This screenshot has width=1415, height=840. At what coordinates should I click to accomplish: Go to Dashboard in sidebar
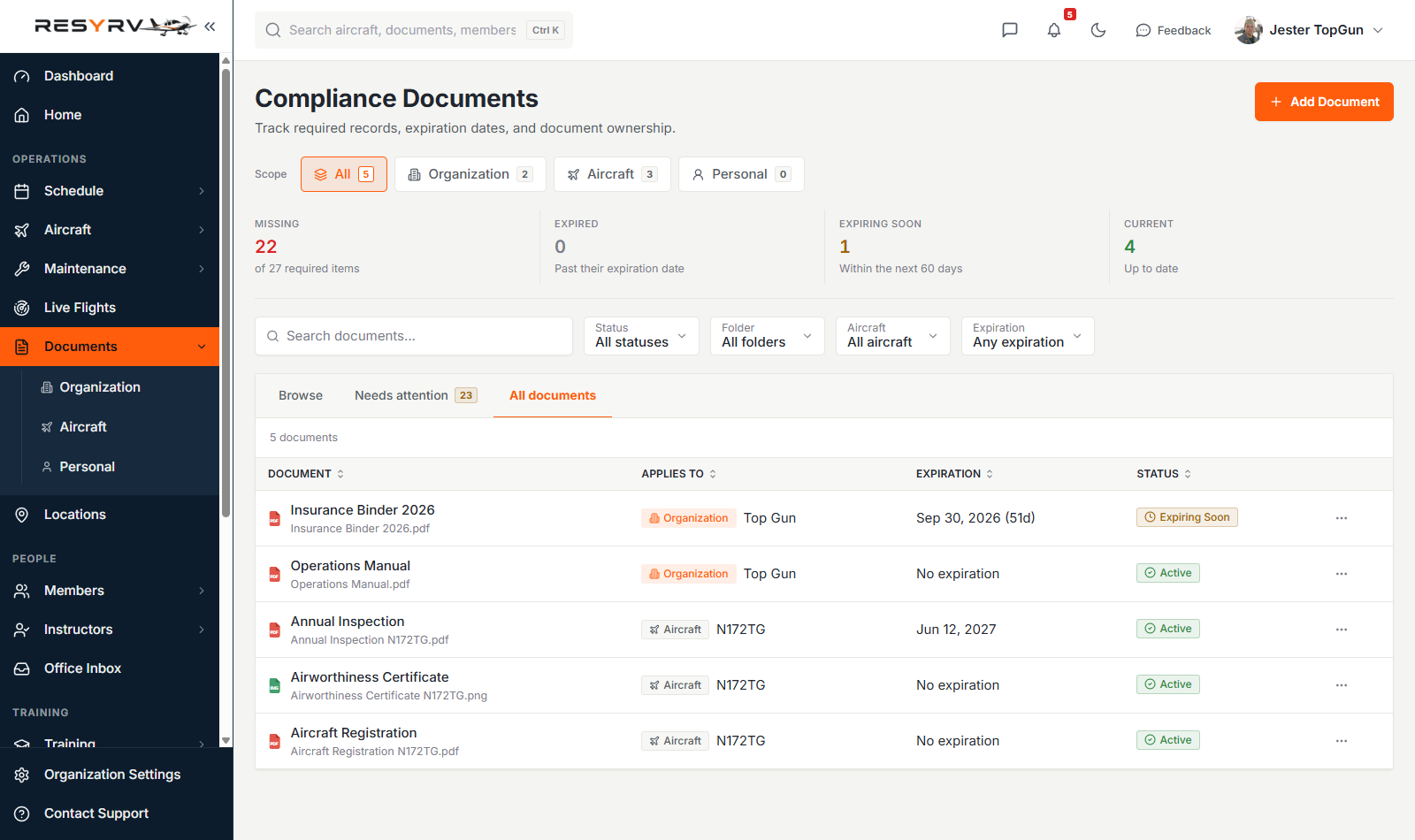point(110,76)
